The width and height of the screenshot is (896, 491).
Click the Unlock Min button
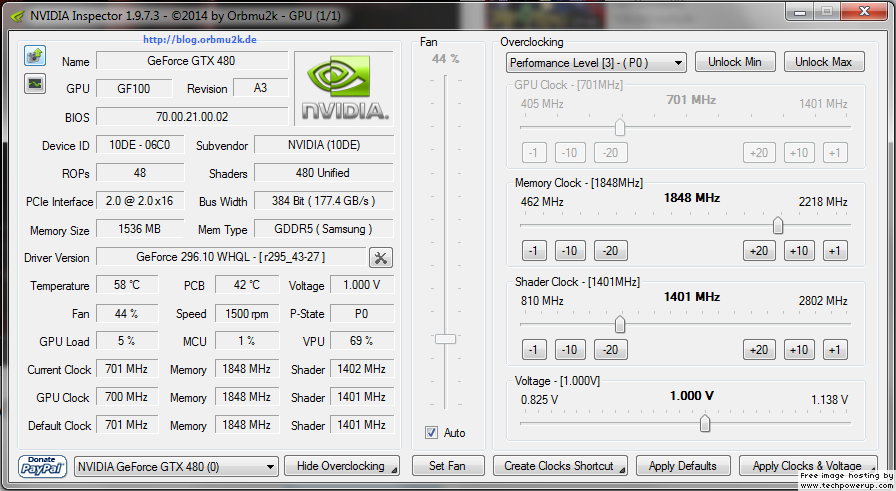coord(735,62)
